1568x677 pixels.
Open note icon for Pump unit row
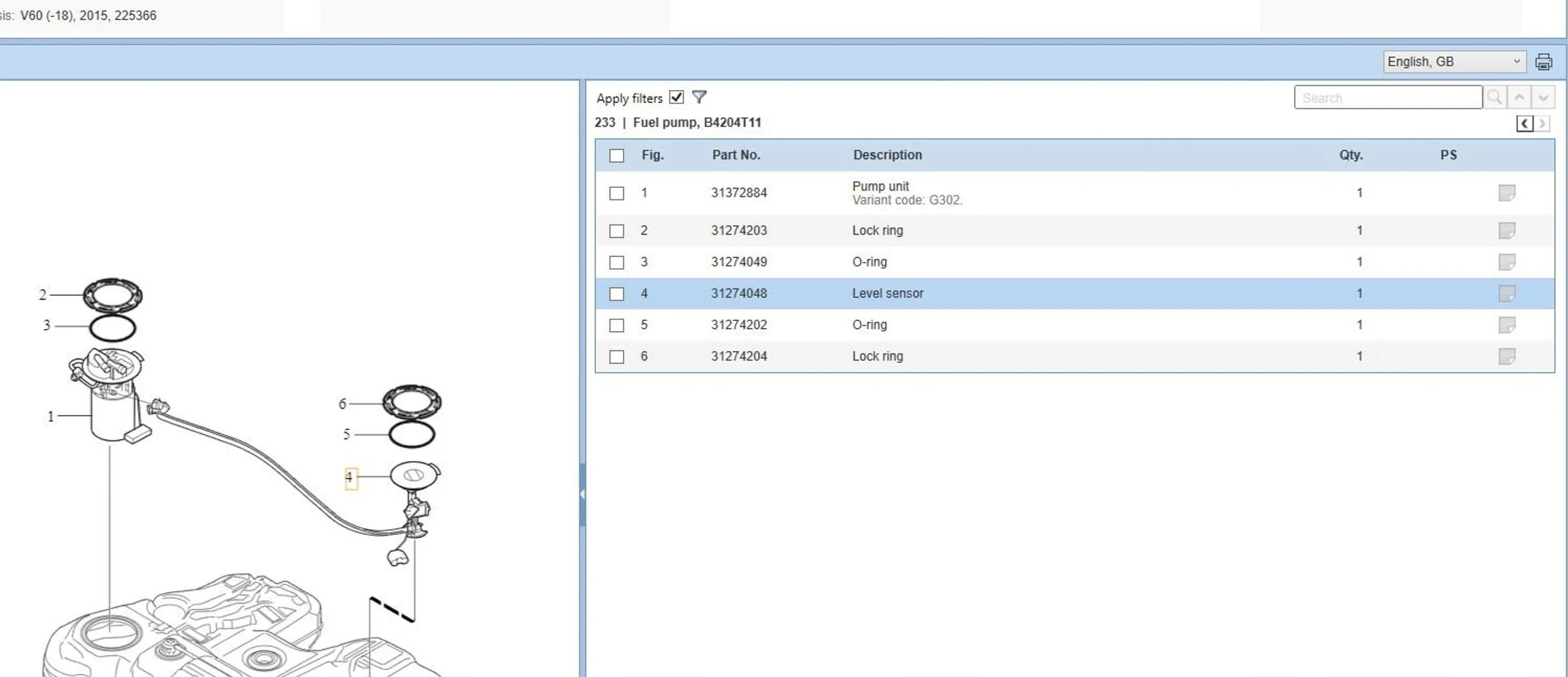pyautogui.click(x=1507, y=192)
